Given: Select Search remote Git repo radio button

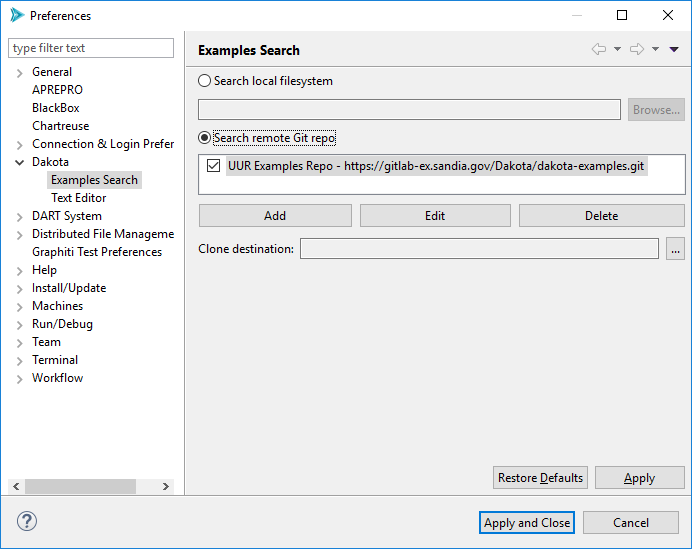Looking at the screenshot, I should [204, 138].
